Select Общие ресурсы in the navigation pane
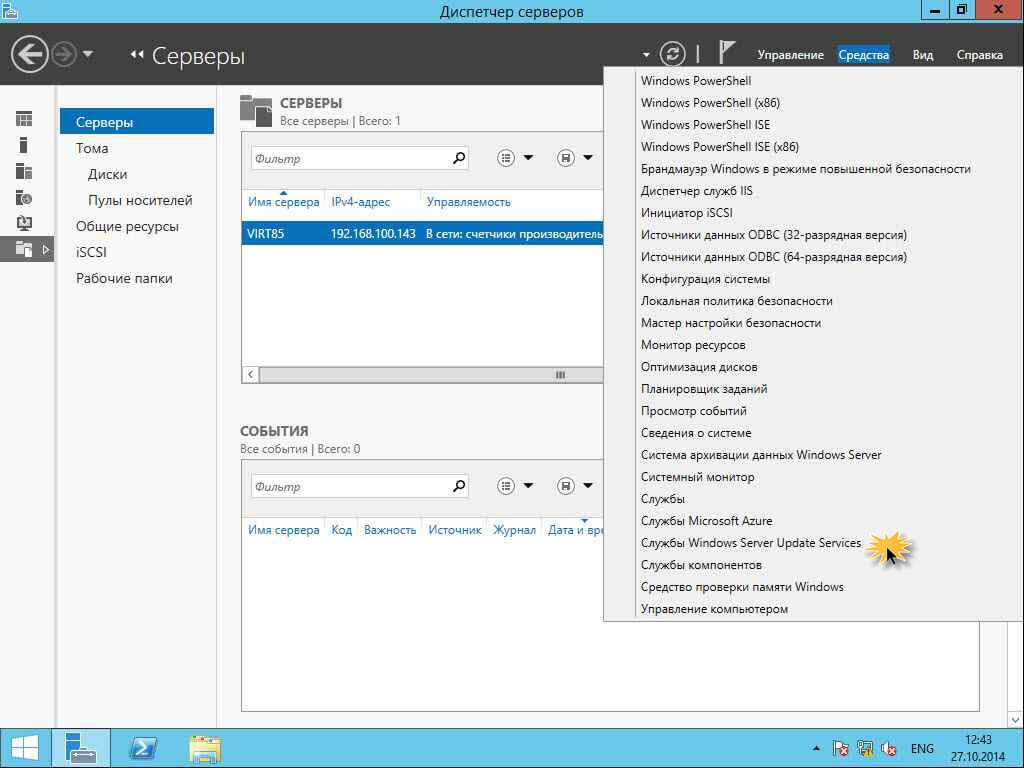Image resolution: width=1024 pixels, height=768 pixels. 127,227
